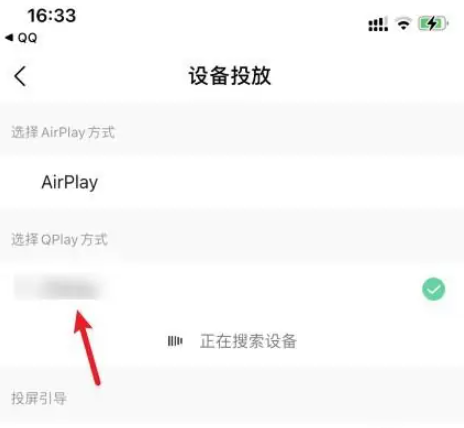The image size is (464, 428).
Task: Click the red arrow annotation
Action: point(86,347)
